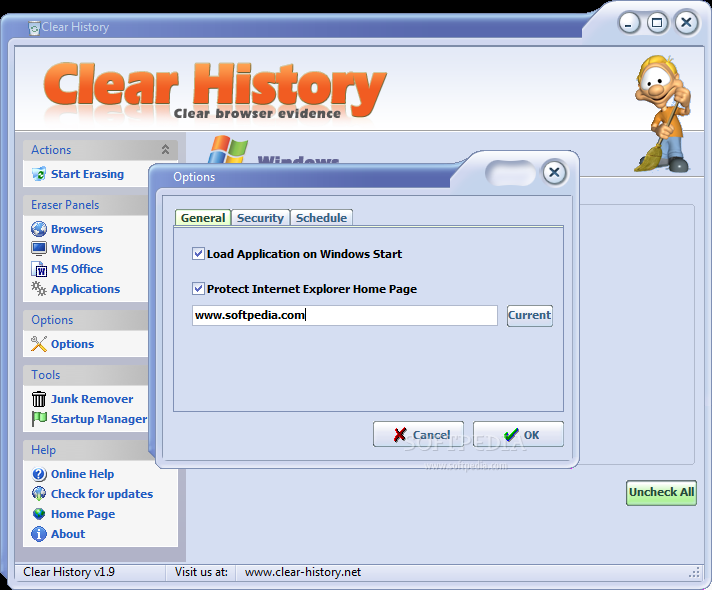Open the Options link in sidebar

coord(73,344)
